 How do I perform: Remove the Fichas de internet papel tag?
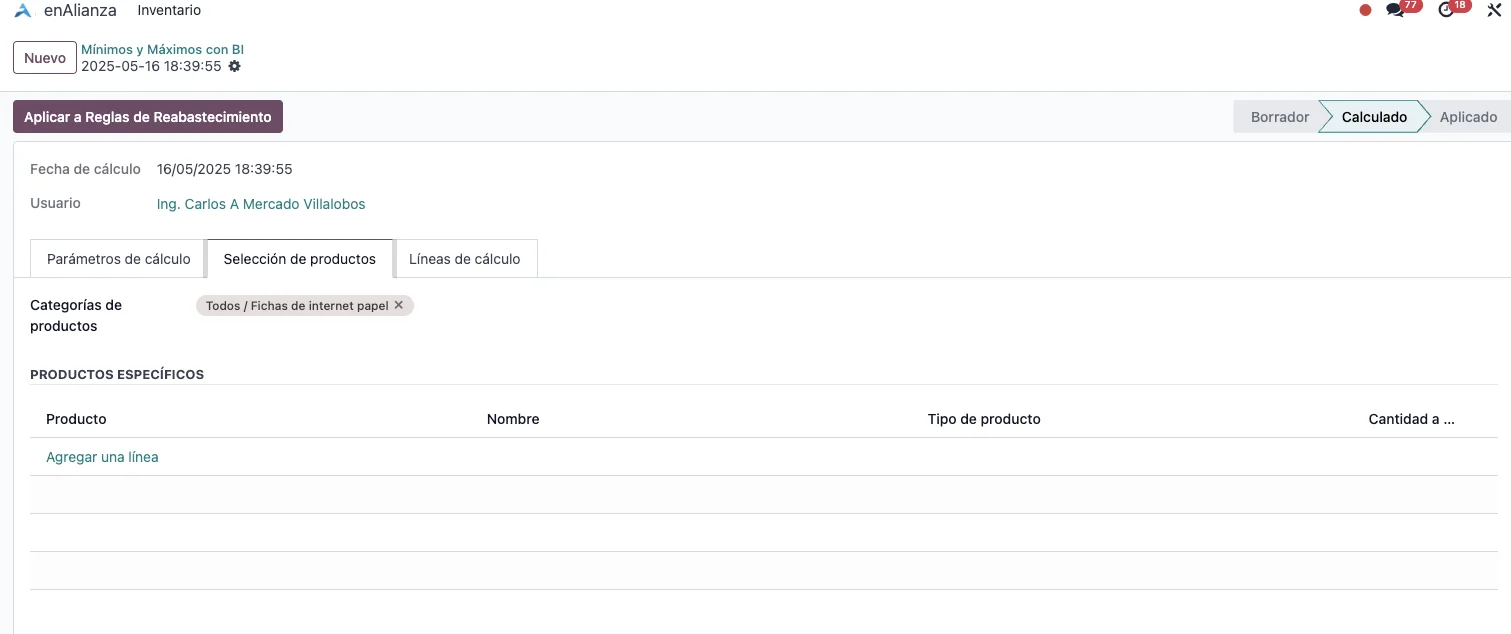click(399, 305)
